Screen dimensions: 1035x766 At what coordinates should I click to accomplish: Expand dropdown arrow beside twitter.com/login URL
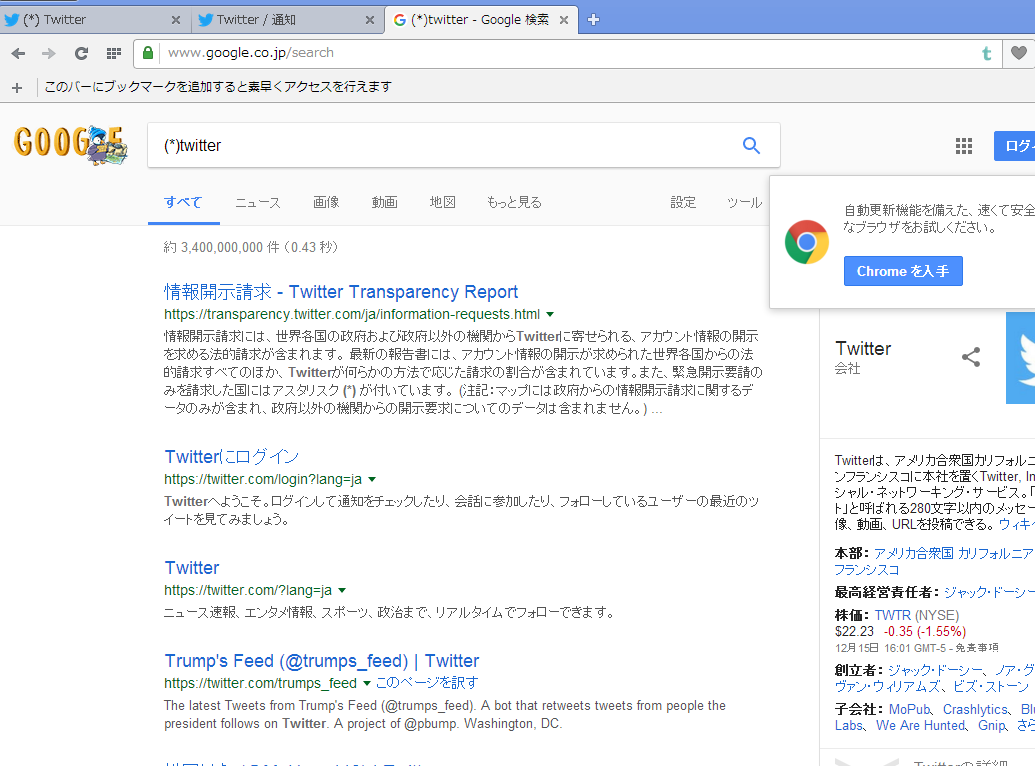coord(372,479)
